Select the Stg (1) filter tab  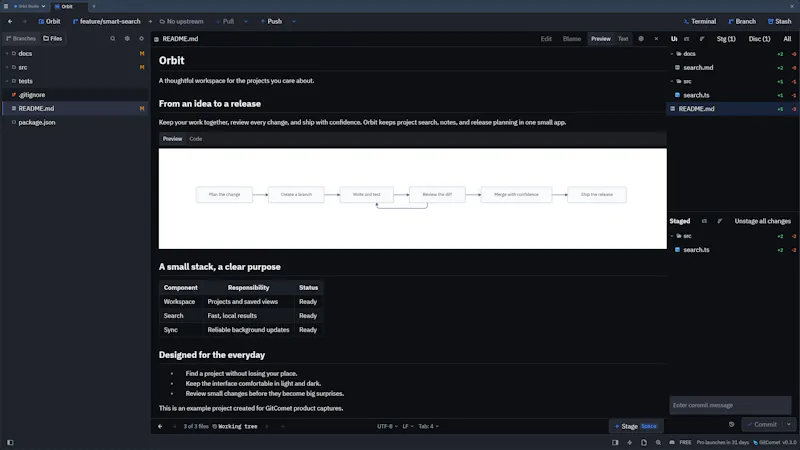[x=726, y=39]
